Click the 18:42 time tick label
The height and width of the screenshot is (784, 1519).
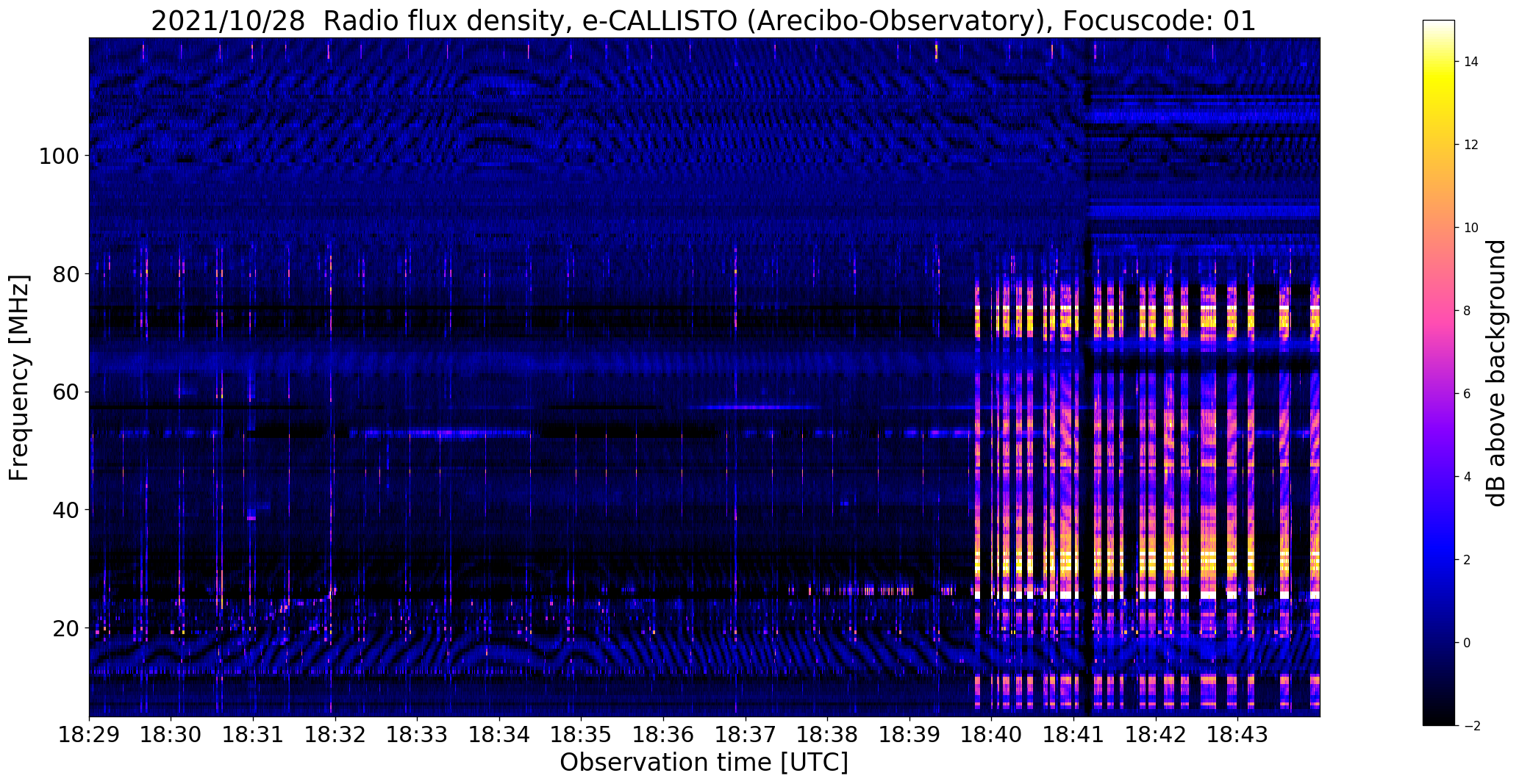click(x=1156, y=735)
